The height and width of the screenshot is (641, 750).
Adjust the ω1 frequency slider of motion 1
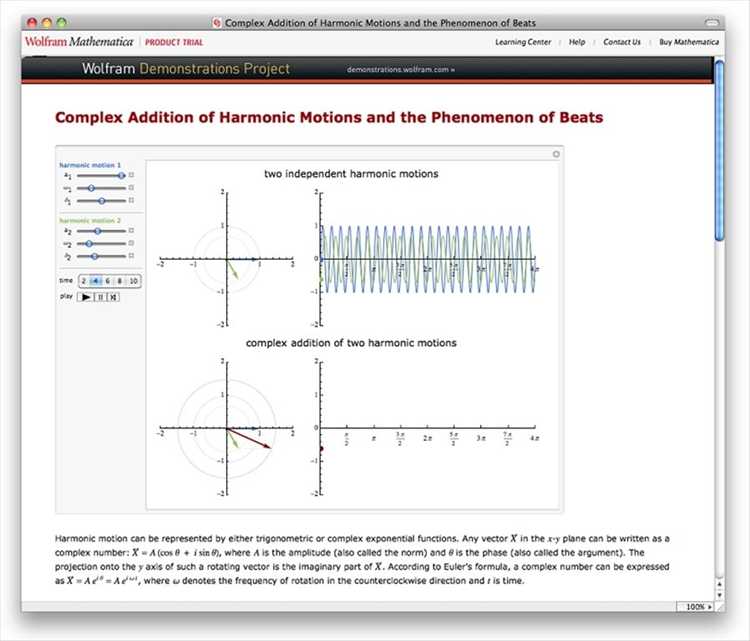point(101,188)
